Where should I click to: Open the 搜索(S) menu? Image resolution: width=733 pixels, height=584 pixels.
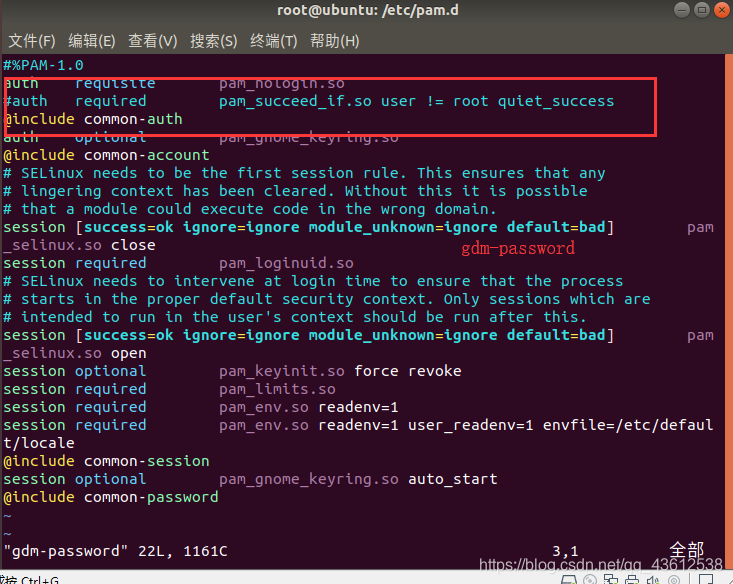click(214, 41)
